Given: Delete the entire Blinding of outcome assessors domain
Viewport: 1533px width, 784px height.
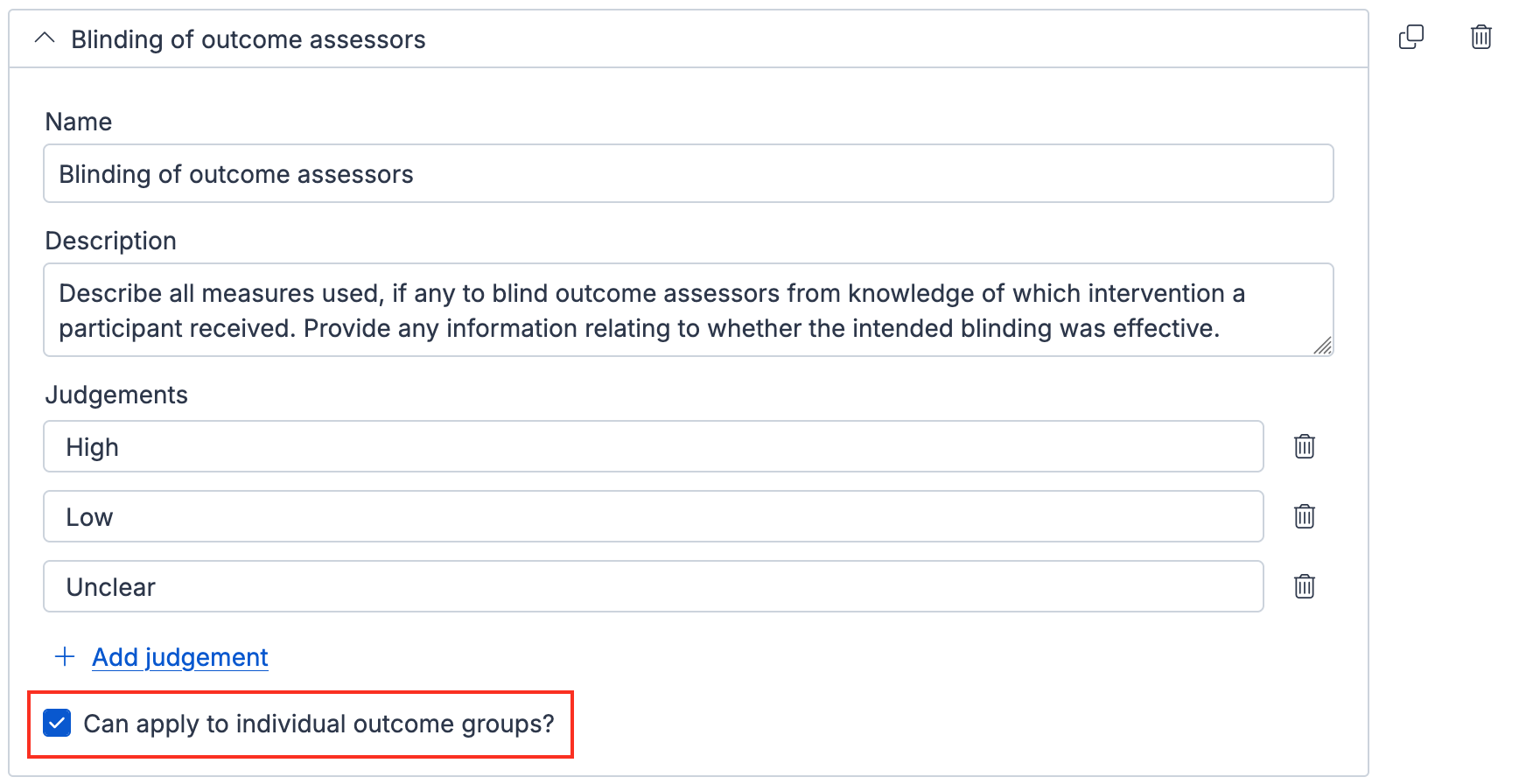Looking at the screenshot, I should 1480,37.
